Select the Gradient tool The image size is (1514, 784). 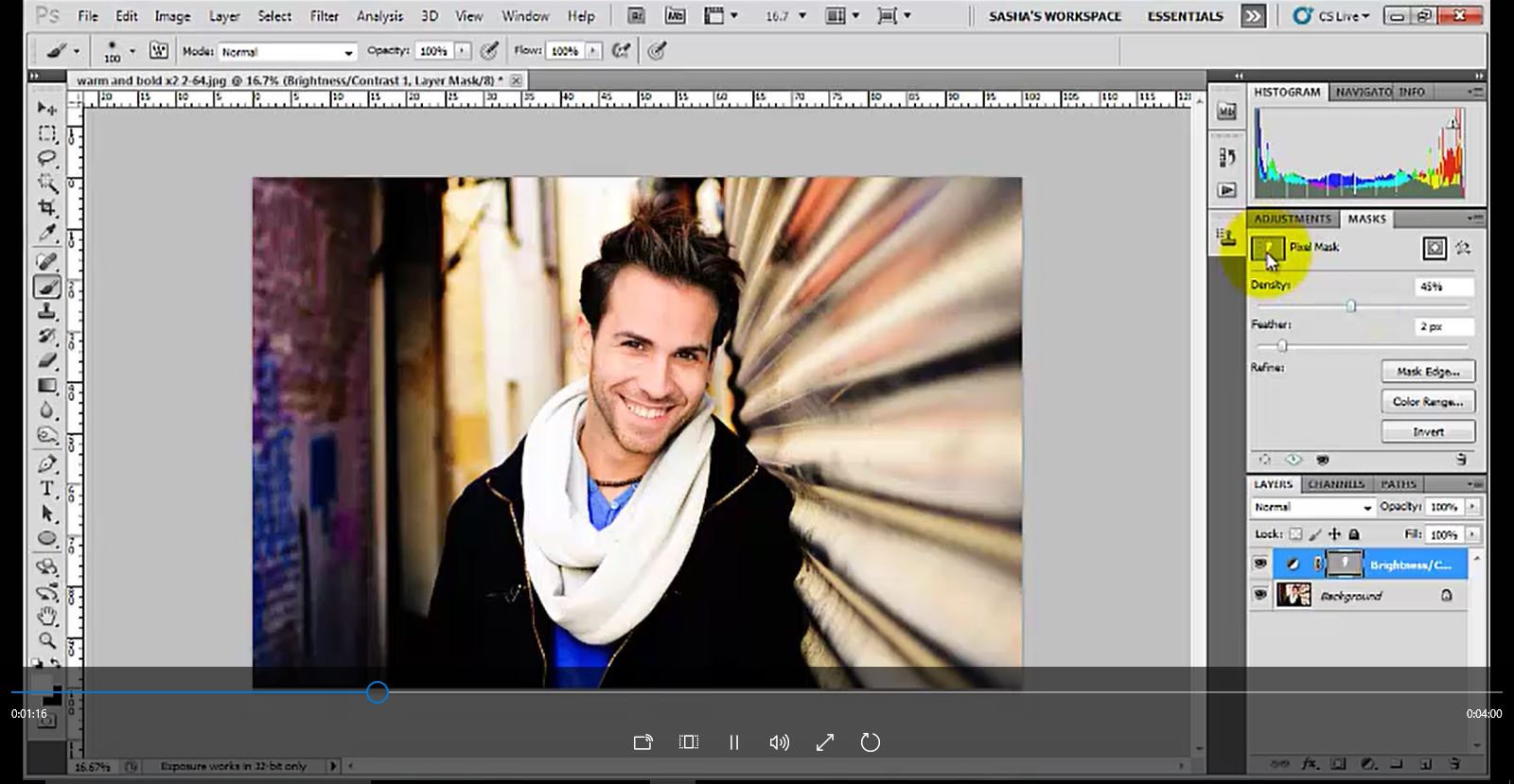[46, 385]
